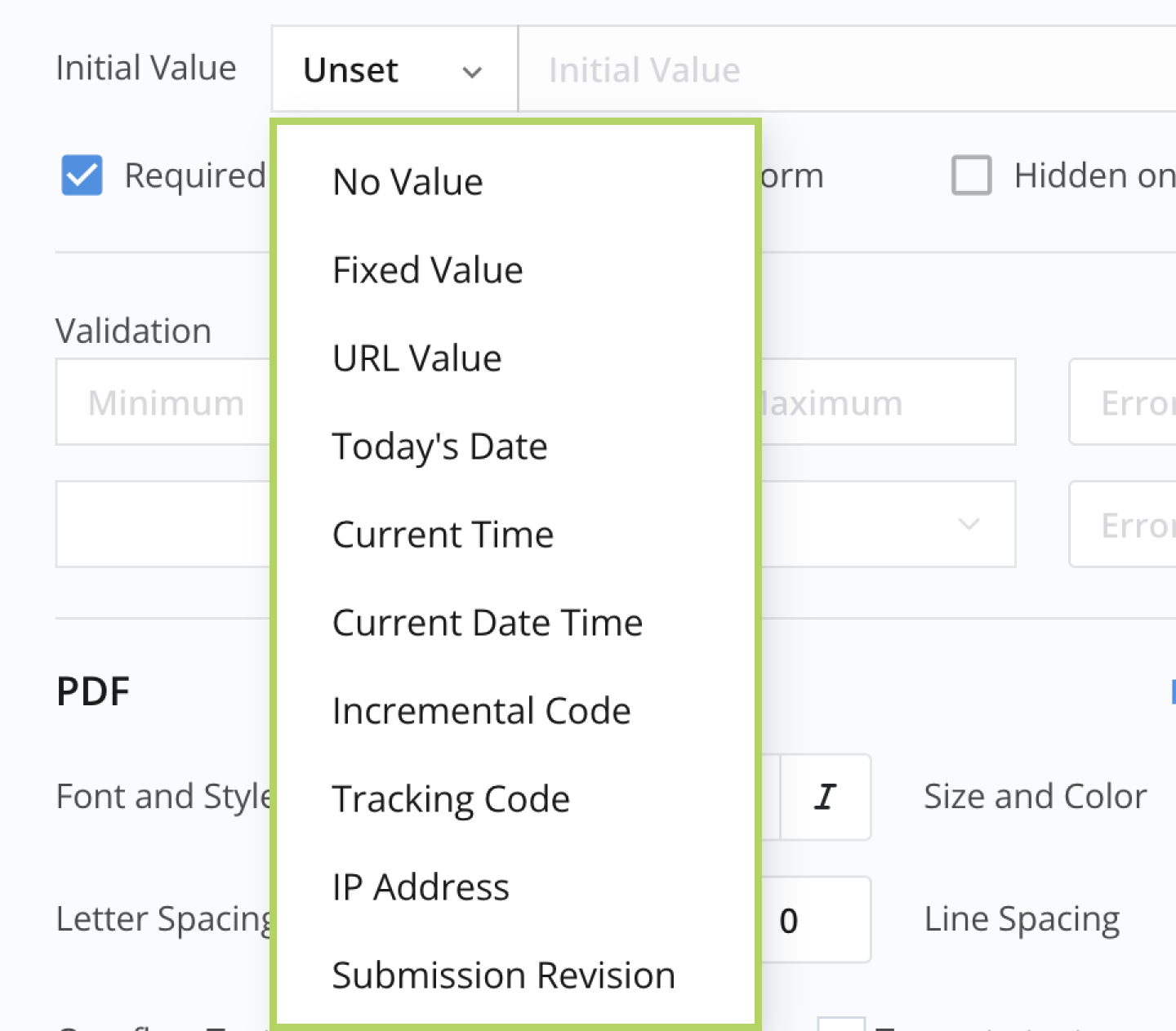1176x1031 pixels.
Task: Choose Tracking Code option
Action: (x=451, y=799)
